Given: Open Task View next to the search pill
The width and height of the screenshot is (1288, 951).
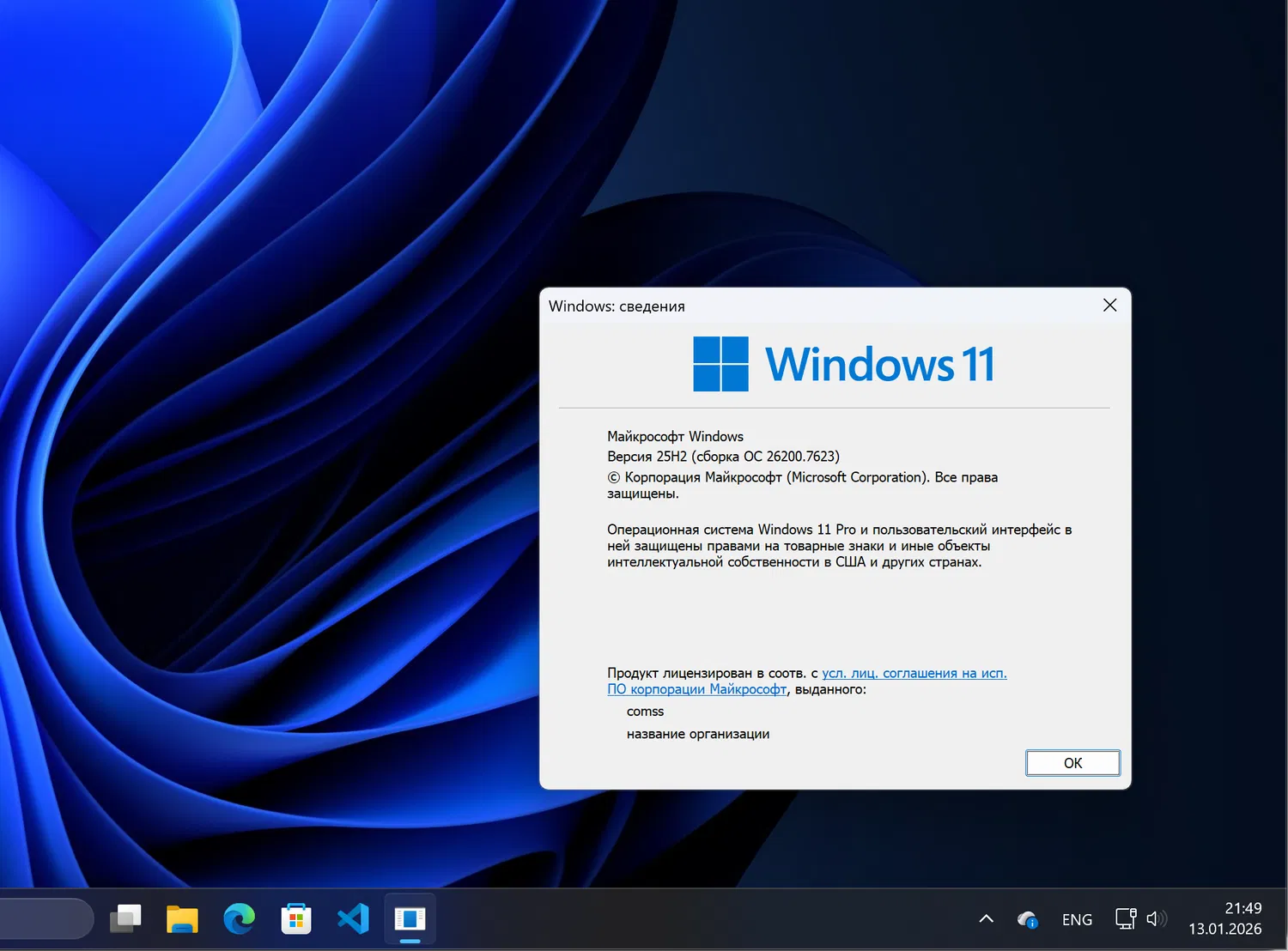Looking at the screenshot, I should tap(125, 918).
